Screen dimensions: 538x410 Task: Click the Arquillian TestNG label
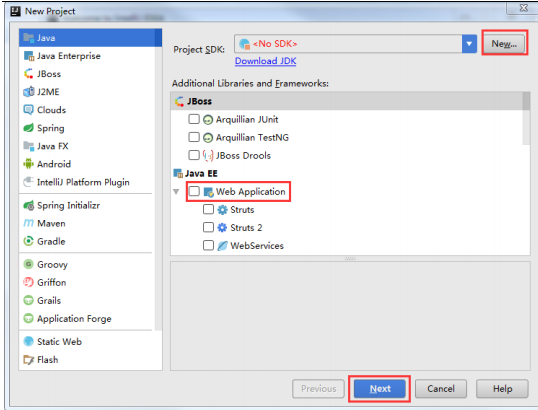(252, 138)
